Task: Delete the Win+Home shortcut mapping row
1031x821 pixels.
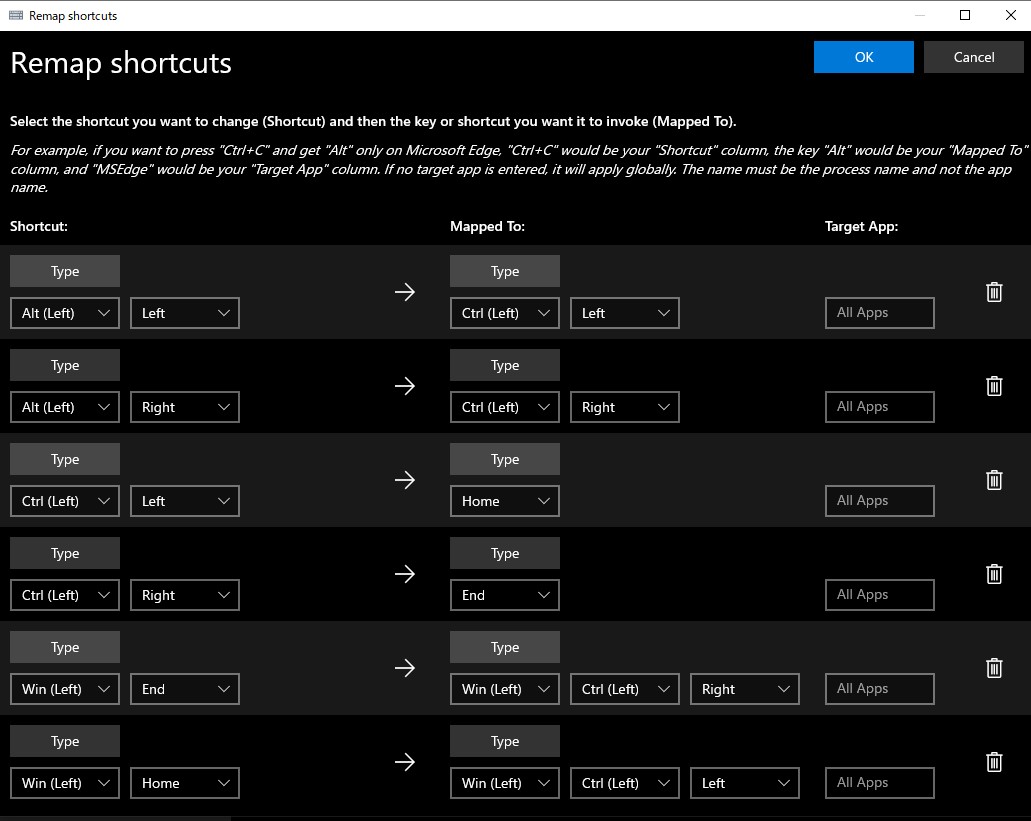Action: (994, 762)
